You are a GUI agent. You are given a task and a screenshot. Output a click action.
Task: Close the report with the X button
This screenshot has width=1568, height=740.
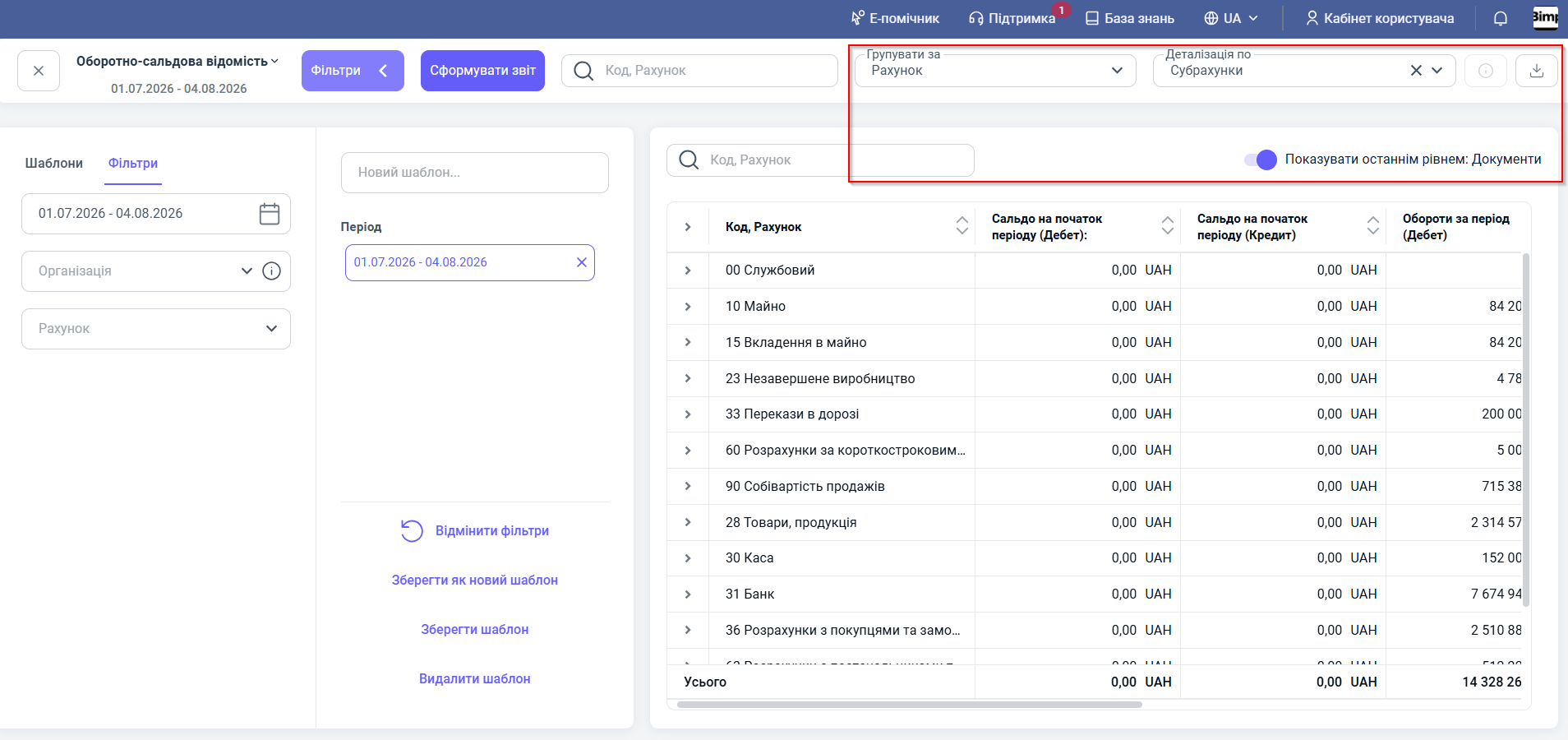tap(39, 71)
